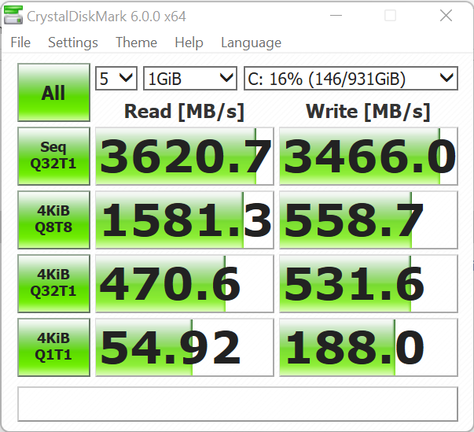Image resolution: width=474 pixels, height=432 pixels.
Task: Start the 4KiB Q32T1 test
Action: tap(54, 283)
